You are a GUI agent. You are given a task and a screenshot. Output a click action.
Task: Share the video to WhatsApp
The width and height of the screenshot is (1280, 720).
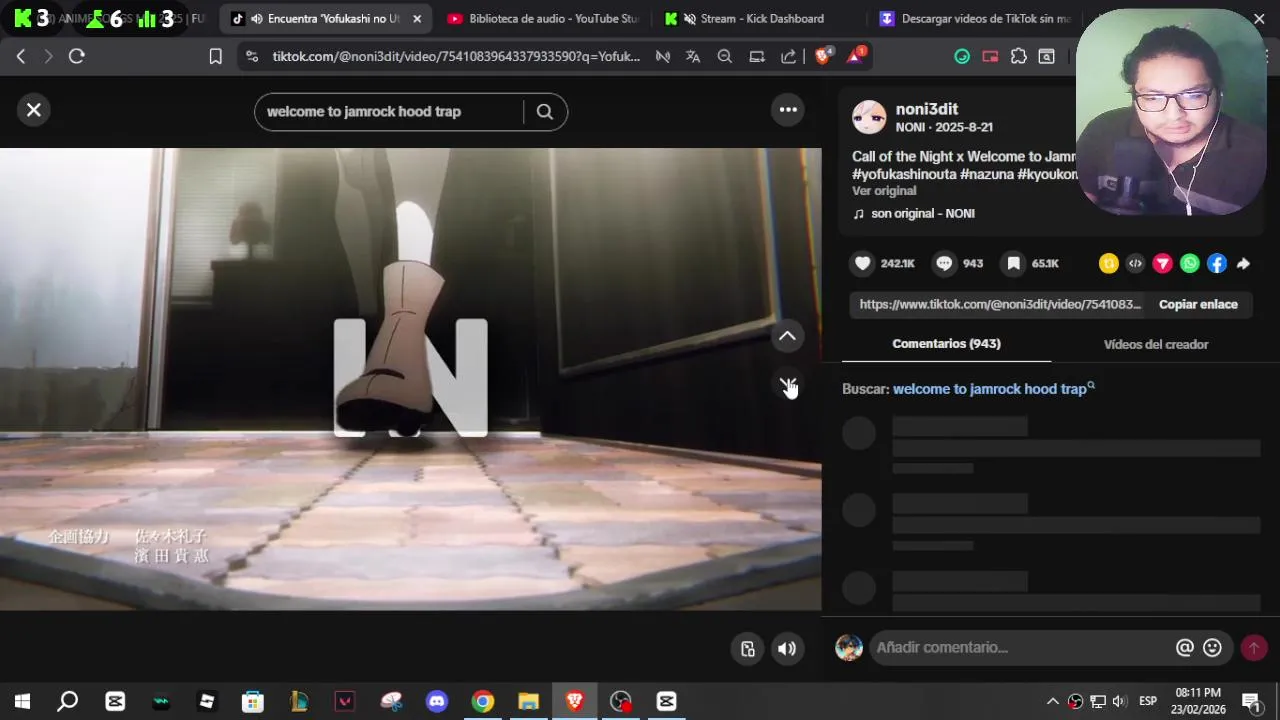(x=1189, y=263)
